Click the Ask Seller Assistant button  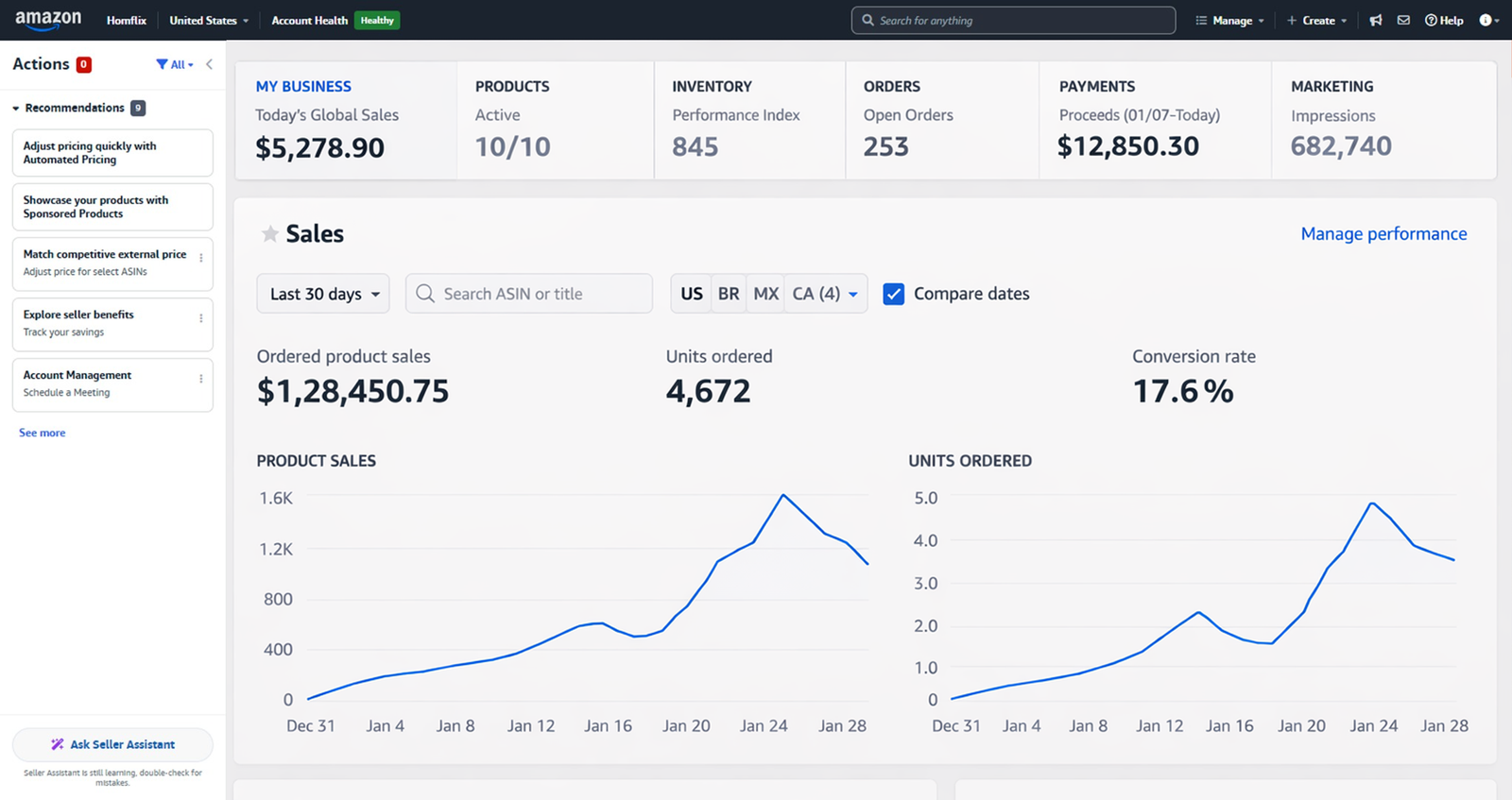point(112,744)
